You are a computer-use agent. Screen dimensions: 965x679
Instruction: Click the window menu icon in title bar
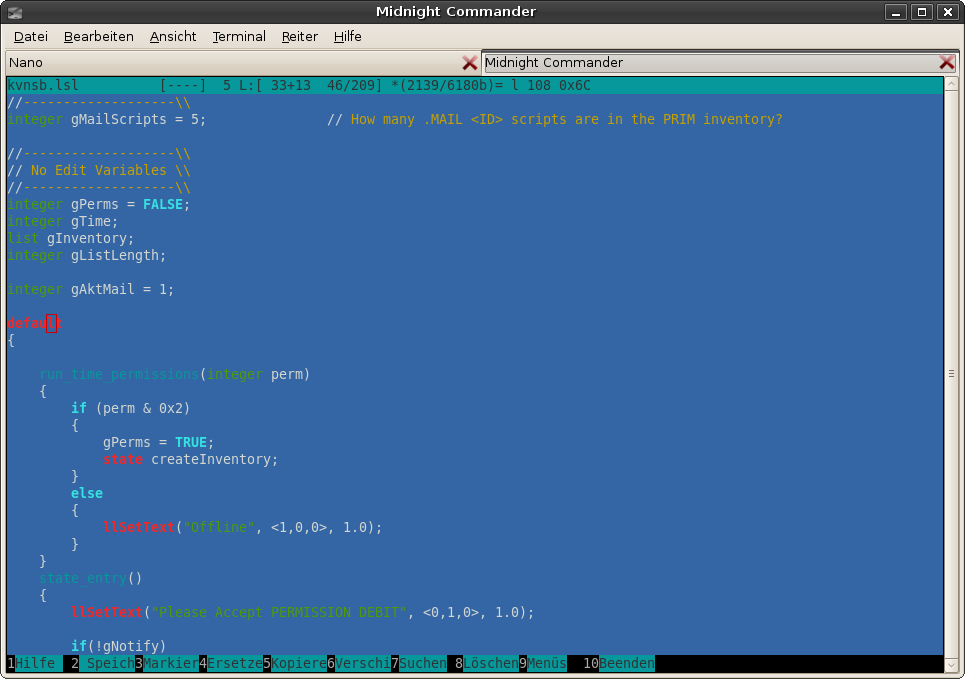click(15, 12)
